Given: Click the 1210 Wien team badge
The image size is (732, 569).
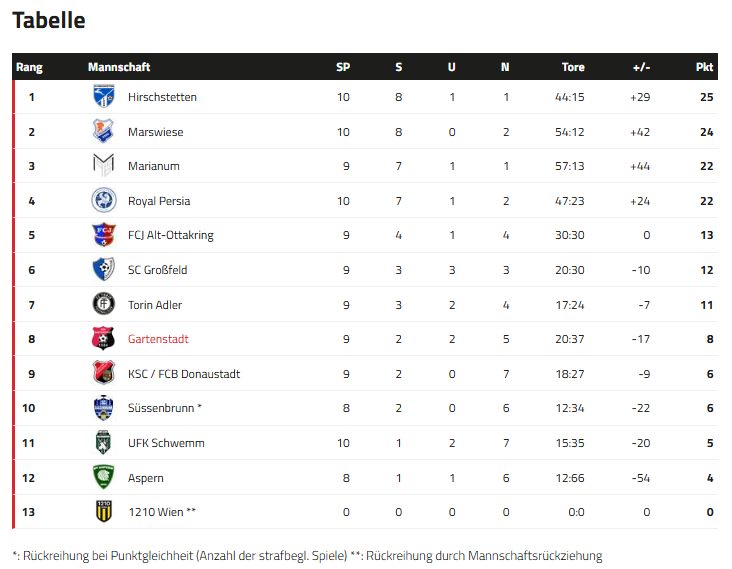Looking at the screenshot, I should (104, 512).
